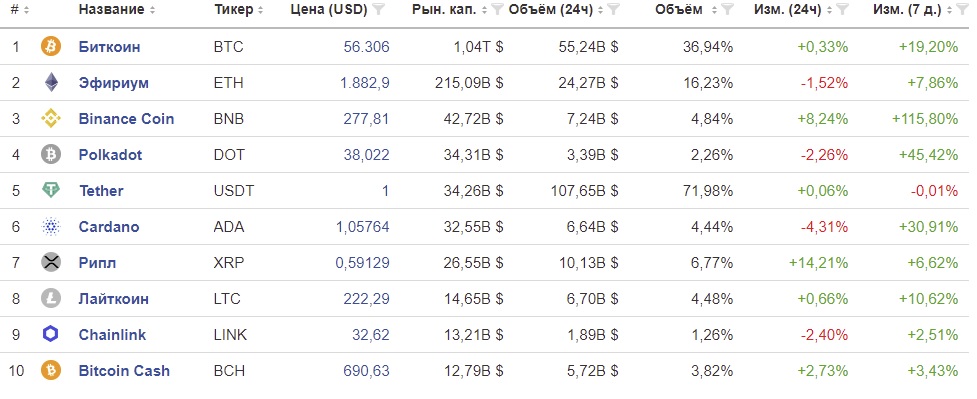Image resolution: width=977 pixels, height=399 pixels.
Task: Open the Polkadot link
Action: 110,155
